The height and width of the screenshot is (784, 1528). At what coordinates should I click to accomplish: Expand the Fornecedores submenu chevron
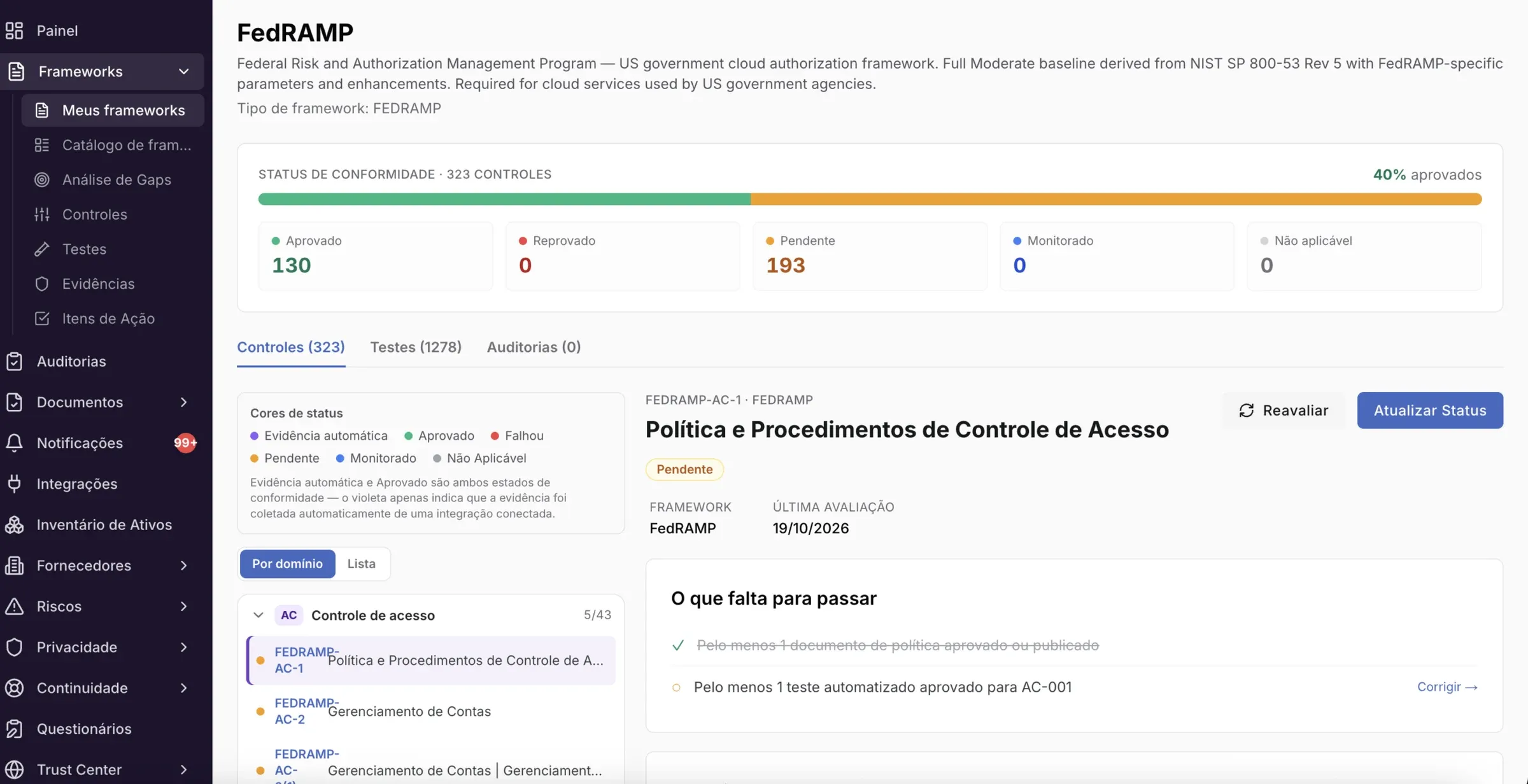183,565
